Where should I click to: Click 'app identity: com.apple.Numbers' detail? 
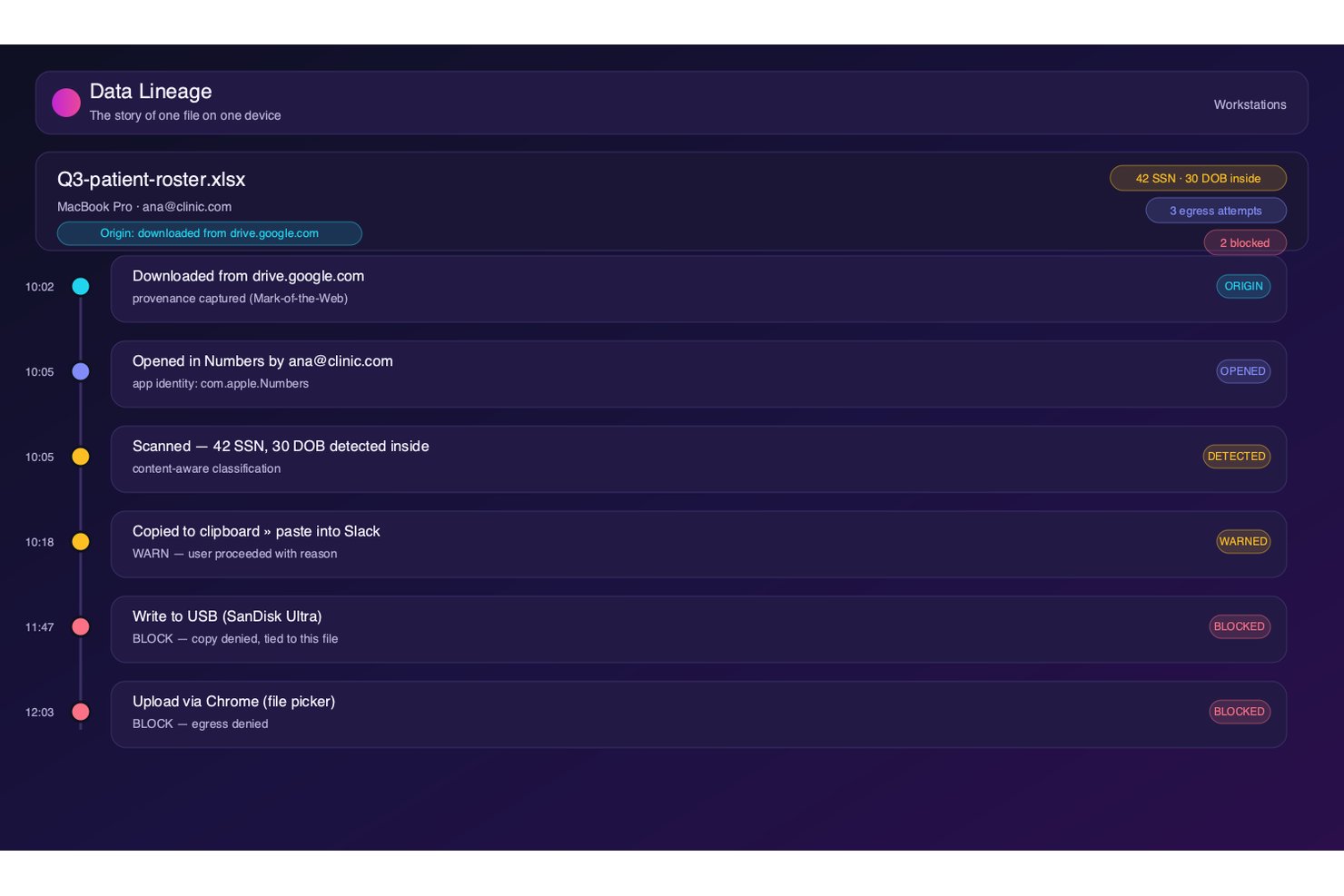[x=221, y=384]
